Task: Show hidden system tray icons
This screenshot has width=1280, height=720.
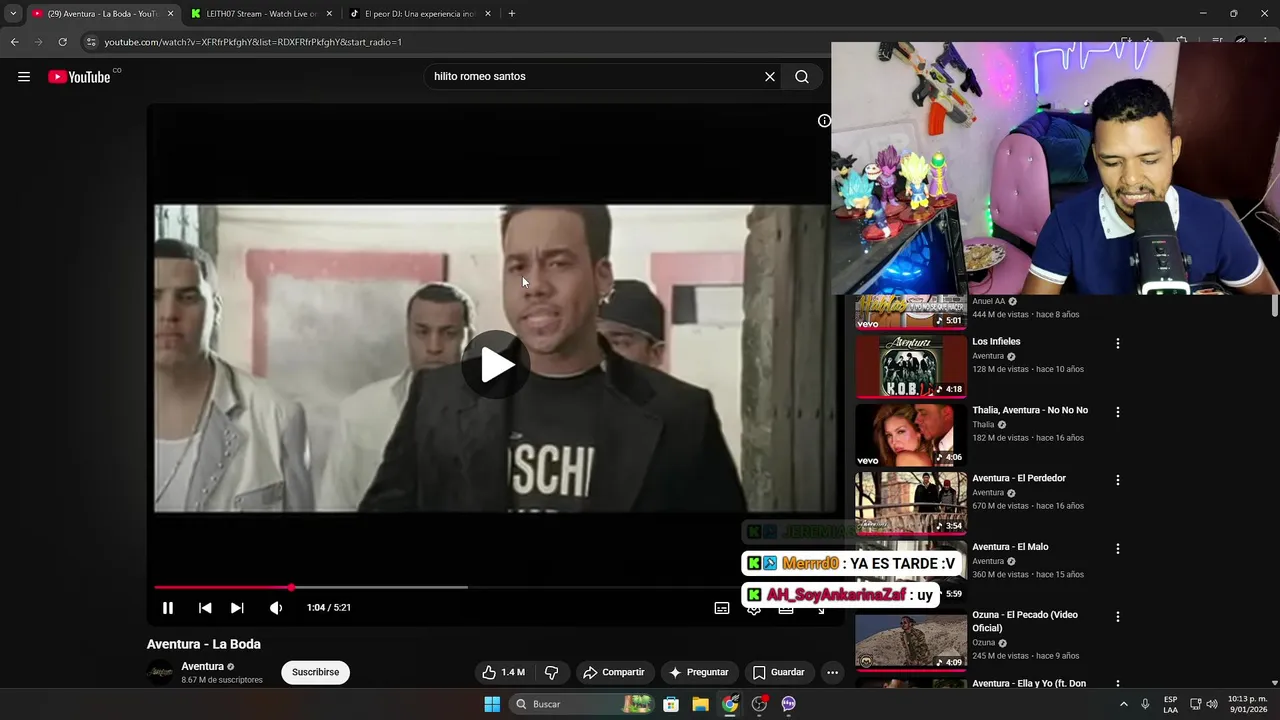Action: (1123, 705)
